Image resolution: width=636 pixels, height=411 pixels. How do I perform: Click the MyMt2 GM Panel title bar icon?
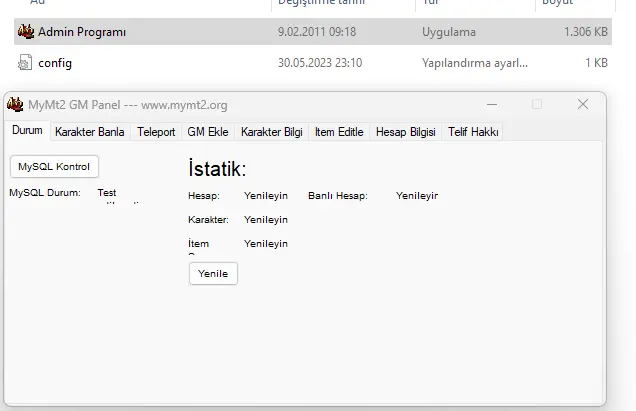click(15, 105)
